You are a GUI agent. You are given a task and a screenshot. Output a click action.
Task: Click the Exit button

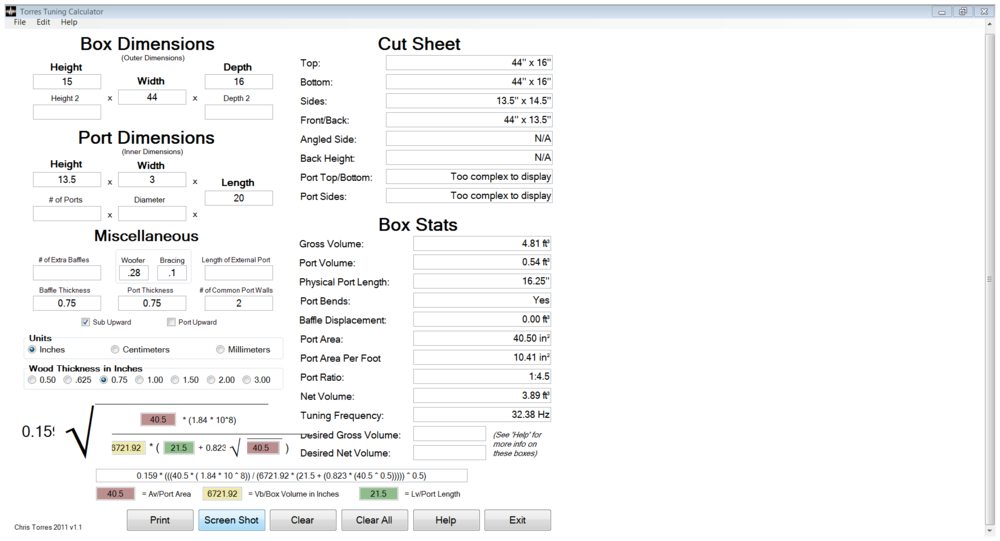tap(517, 520)
